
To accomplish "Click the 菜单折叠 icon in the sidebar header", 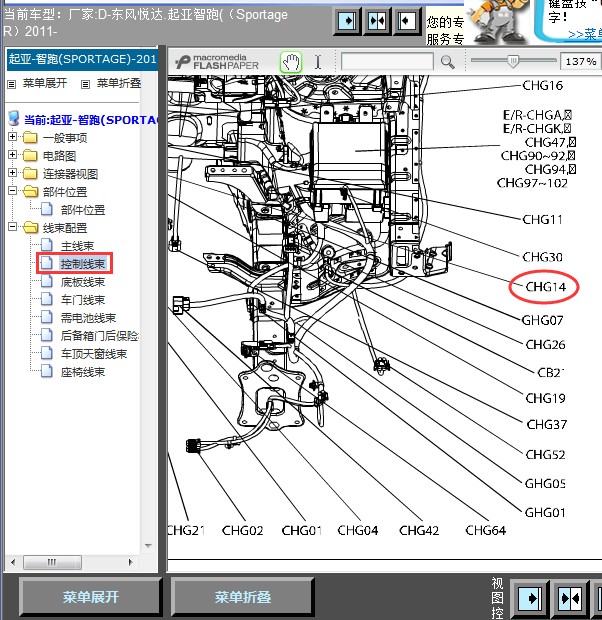I will [x=85, y=84].
